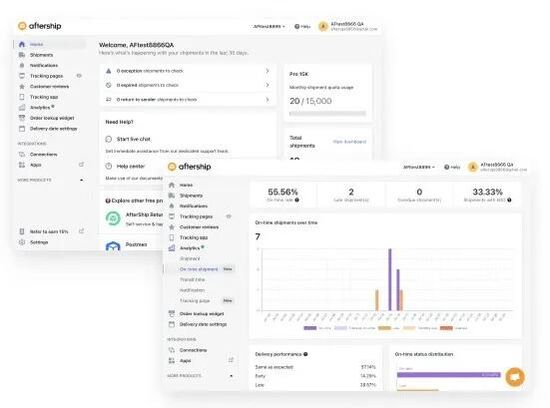Click Analytics chart icon in back window
The width and height of the screenshot is (550, 408).
pyautogui.click(x=22, y=107)
